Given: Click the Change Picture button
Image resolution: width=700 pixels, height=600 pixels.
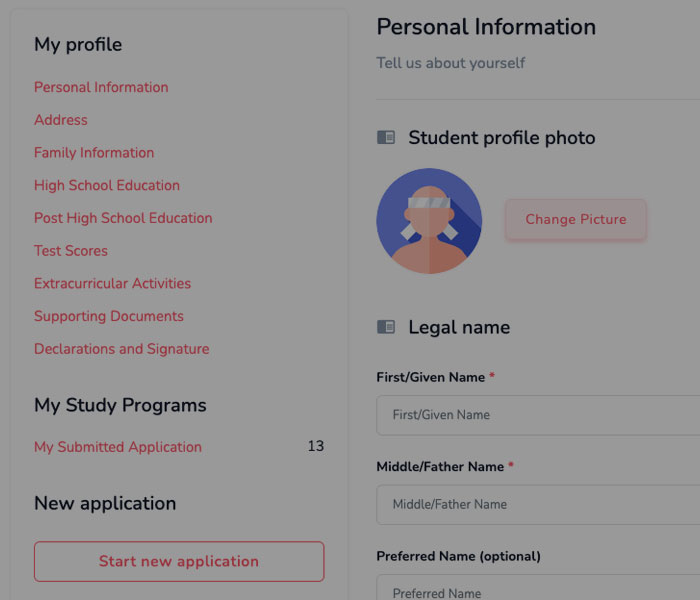Looking at the screenshot, I should 576,220.
